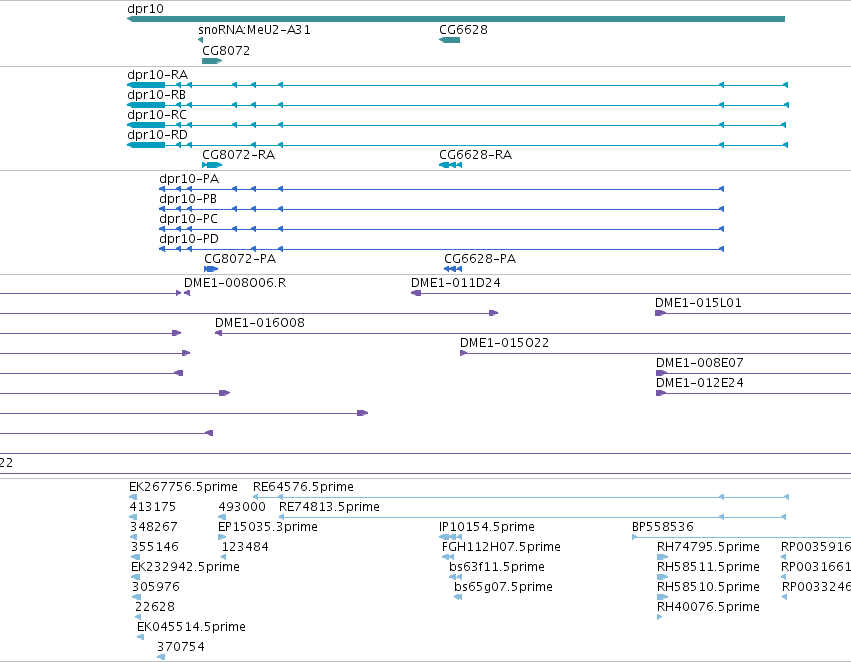Click the RH74795.5prime EST label
This screenshot has height=662, width=851.
click(x=708, y=547)
